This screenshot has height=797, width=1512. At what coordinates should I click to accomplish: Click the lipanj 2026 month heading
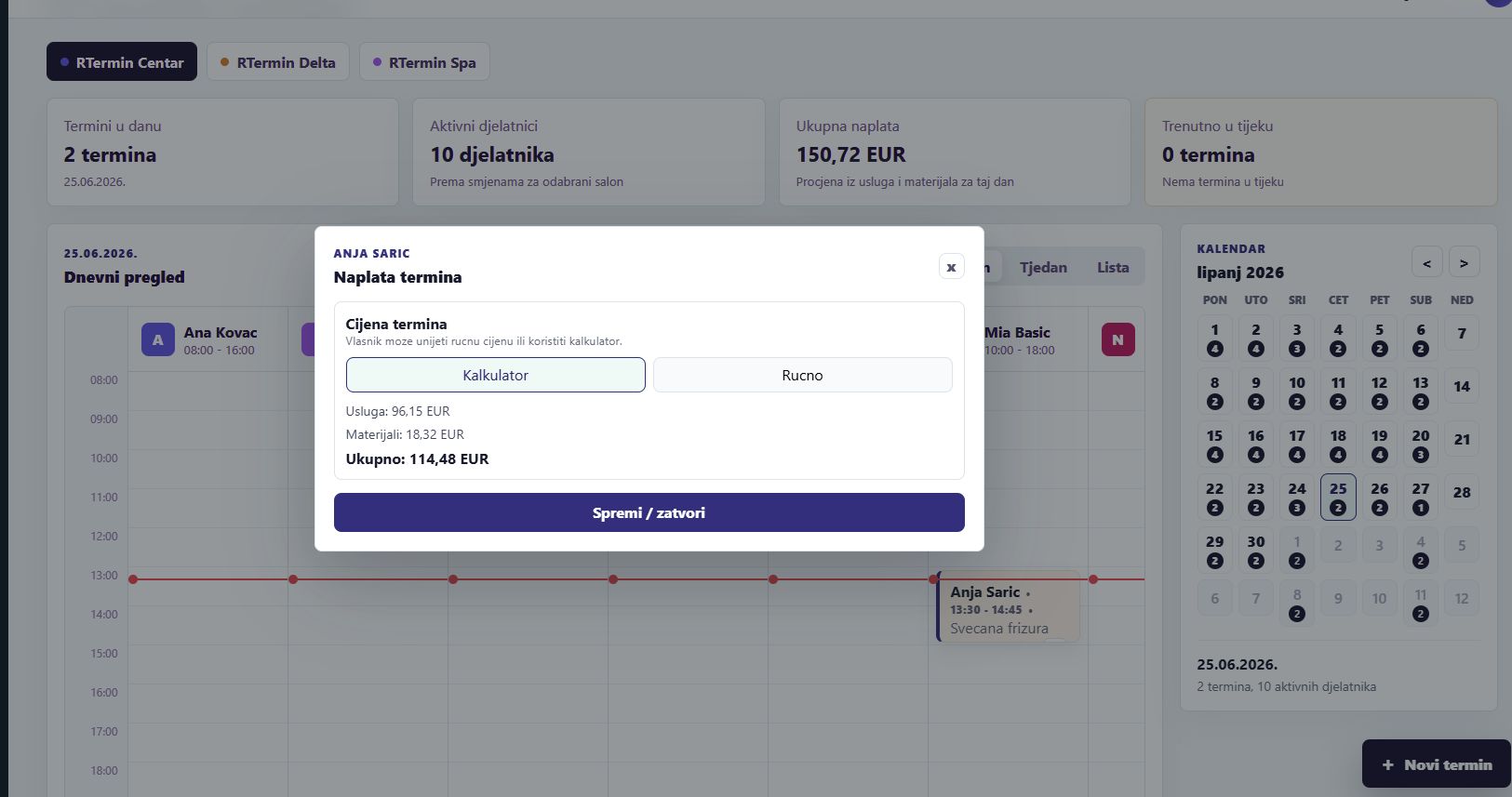[x=1240, y=272]
